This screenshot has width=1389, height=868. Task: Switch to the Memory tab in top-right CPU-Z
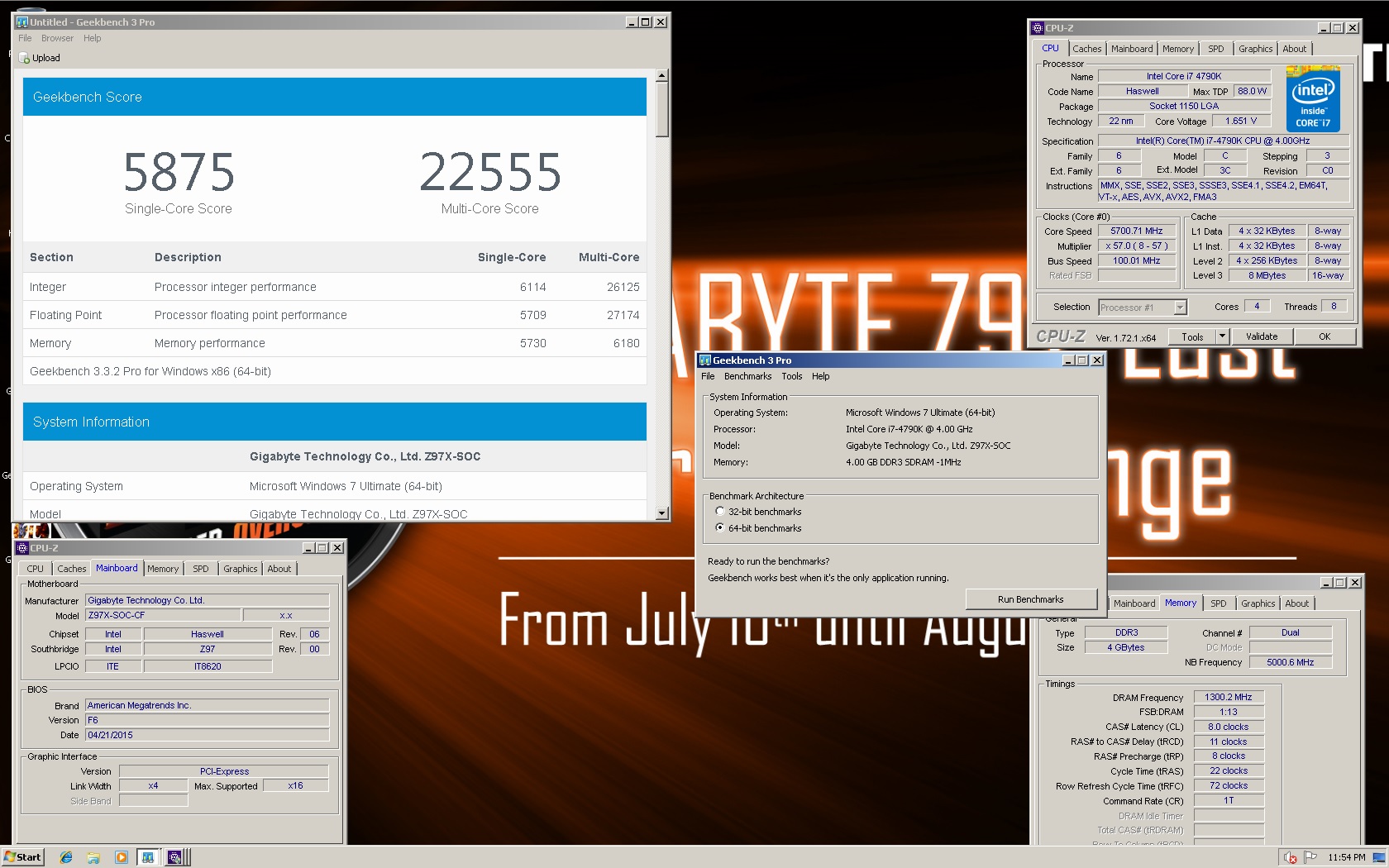(x=1177, y=49)
